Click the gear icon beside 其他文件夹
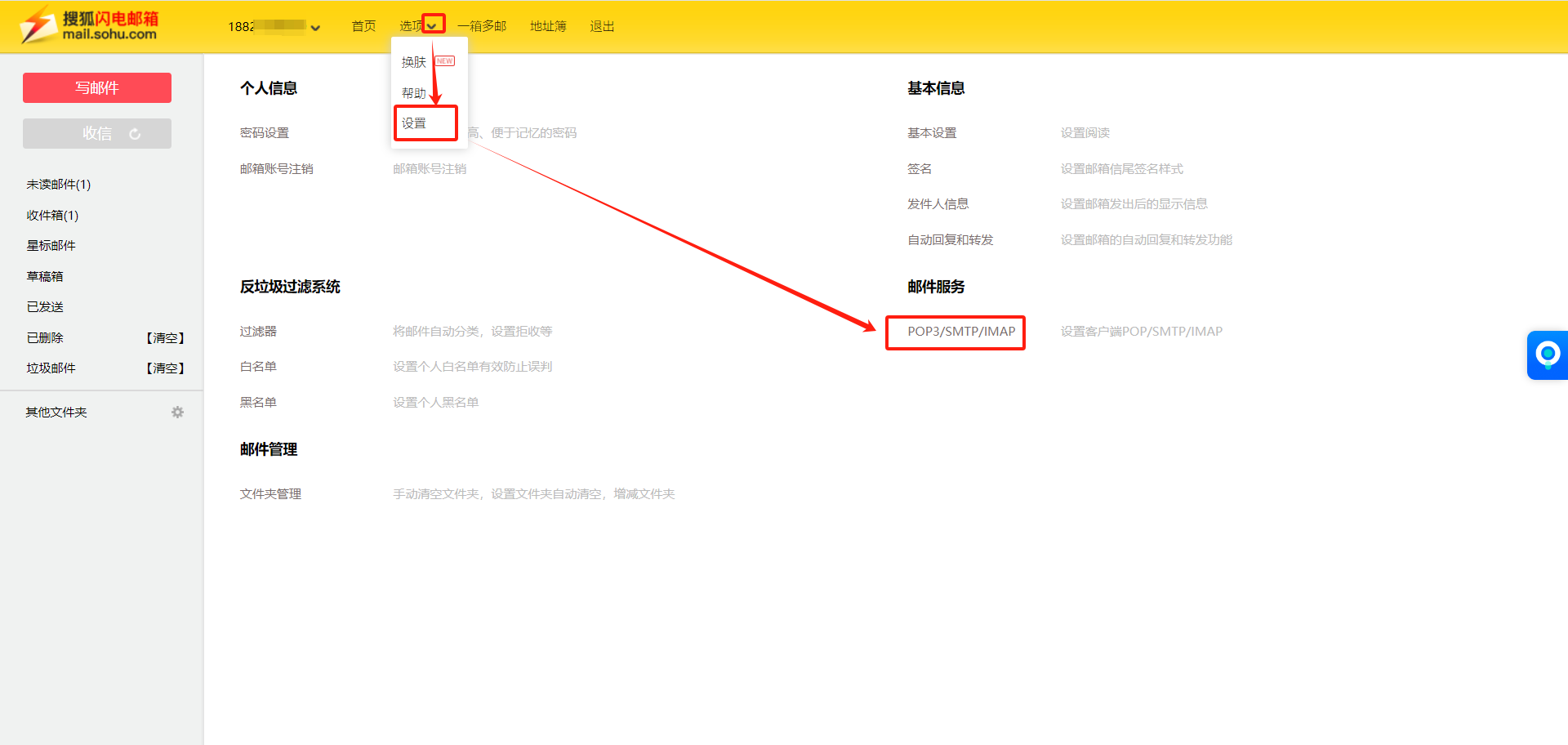Viewport: 1568px width, 745px height. coord(177,413)
